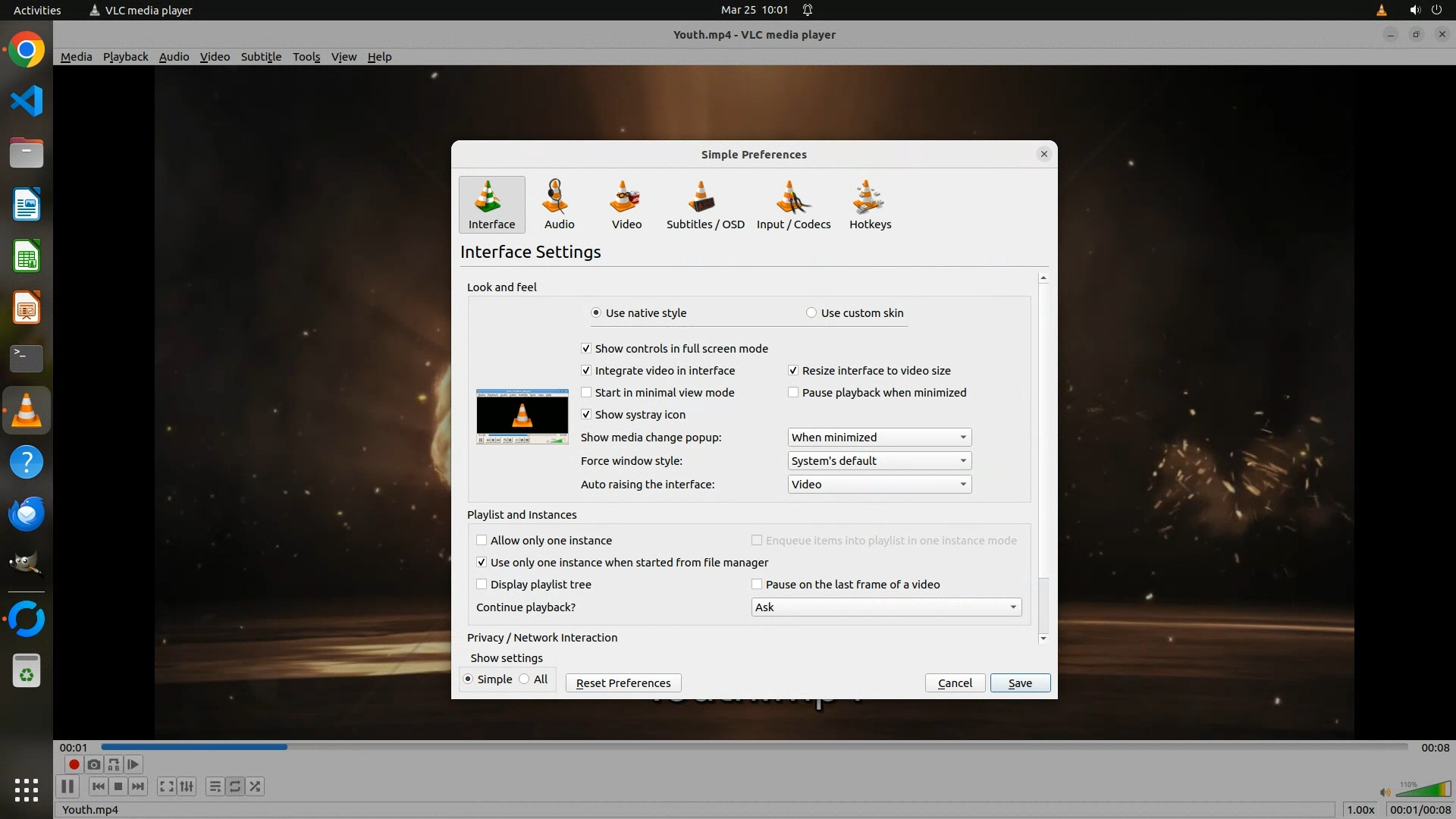Click the Reset Preferences button
This screenshot has width=1456, height=819.
(x=623, y=683)
